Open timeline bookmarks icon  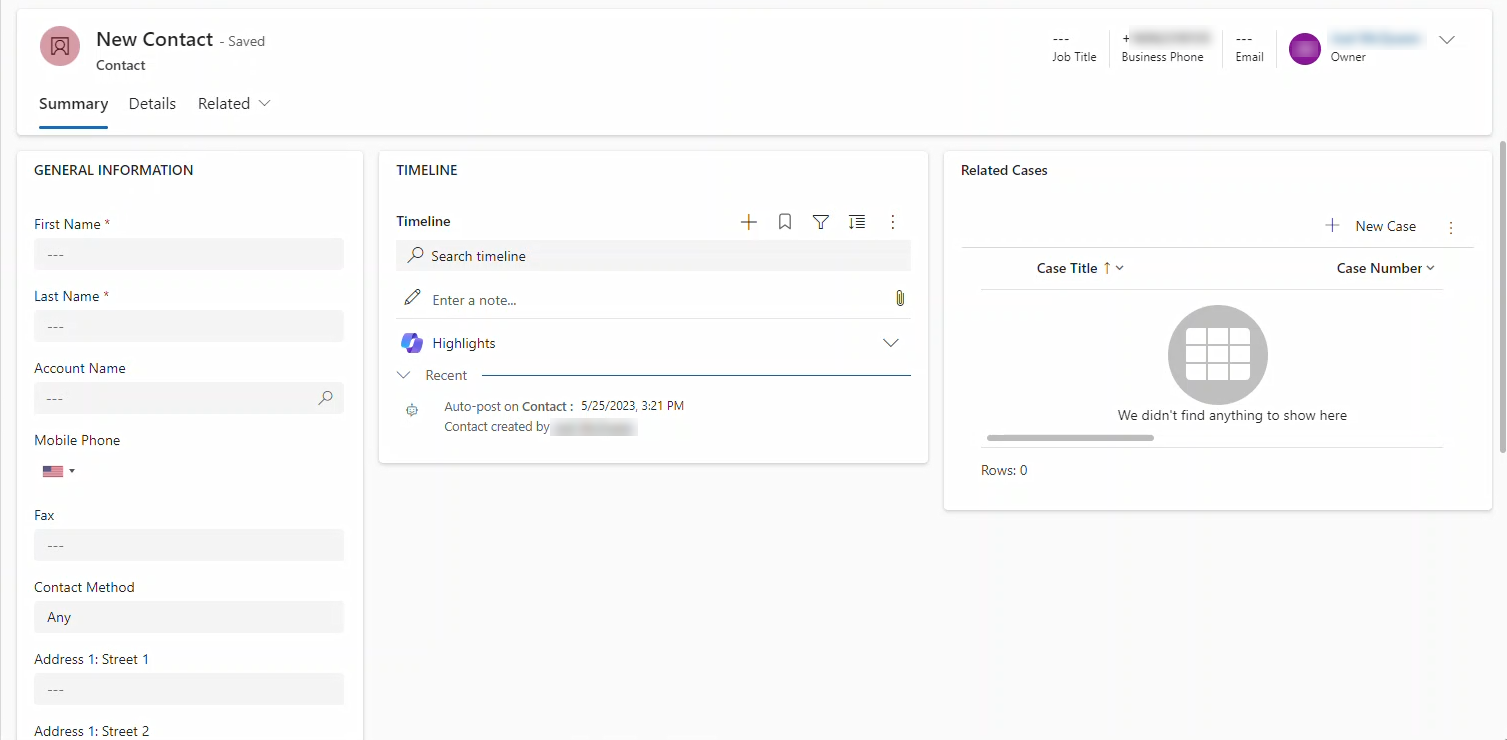[785, 222]
